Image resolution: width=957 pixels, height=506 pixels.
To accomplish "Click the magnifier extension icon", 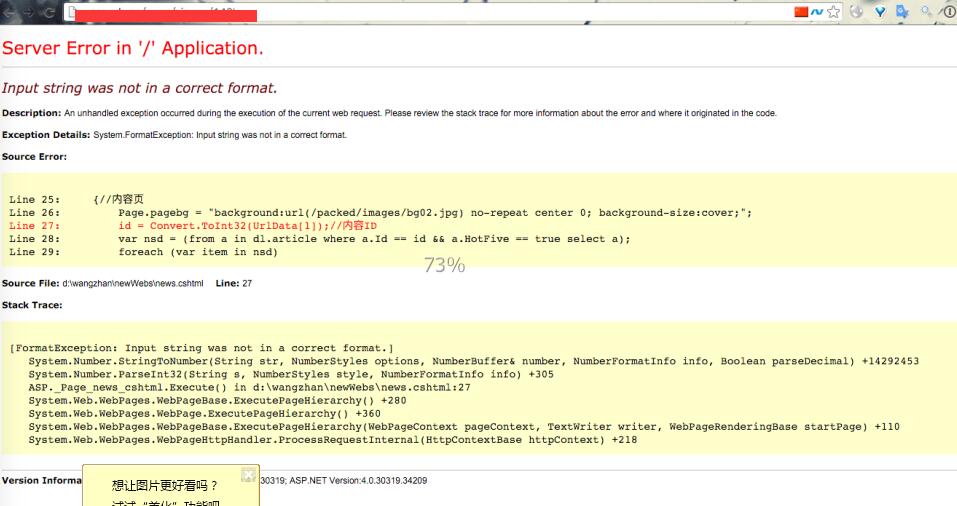I will click(927, 12).
